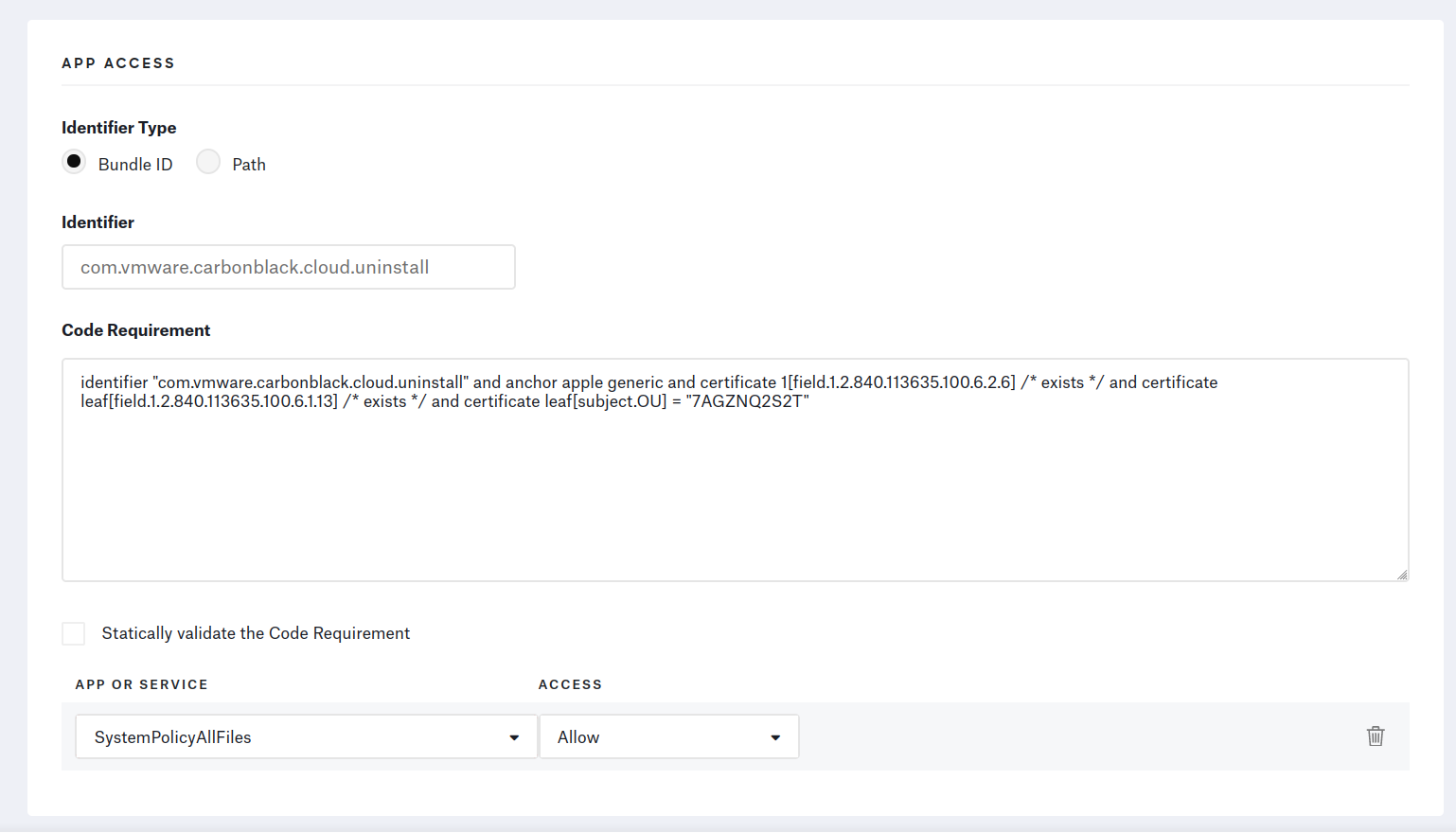
Task: Select the Bundle ID radio button
Action: (x=74, y=162)
